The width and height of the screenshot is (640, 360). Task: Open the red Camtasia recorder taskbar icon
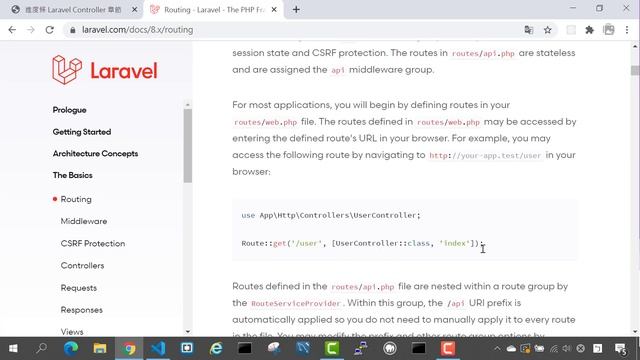coord(448,349)
